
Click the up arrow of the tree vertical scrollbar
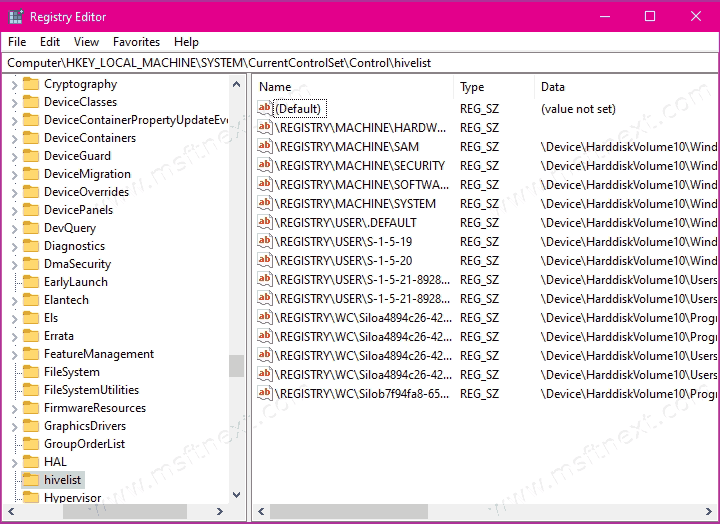(236, 84)
